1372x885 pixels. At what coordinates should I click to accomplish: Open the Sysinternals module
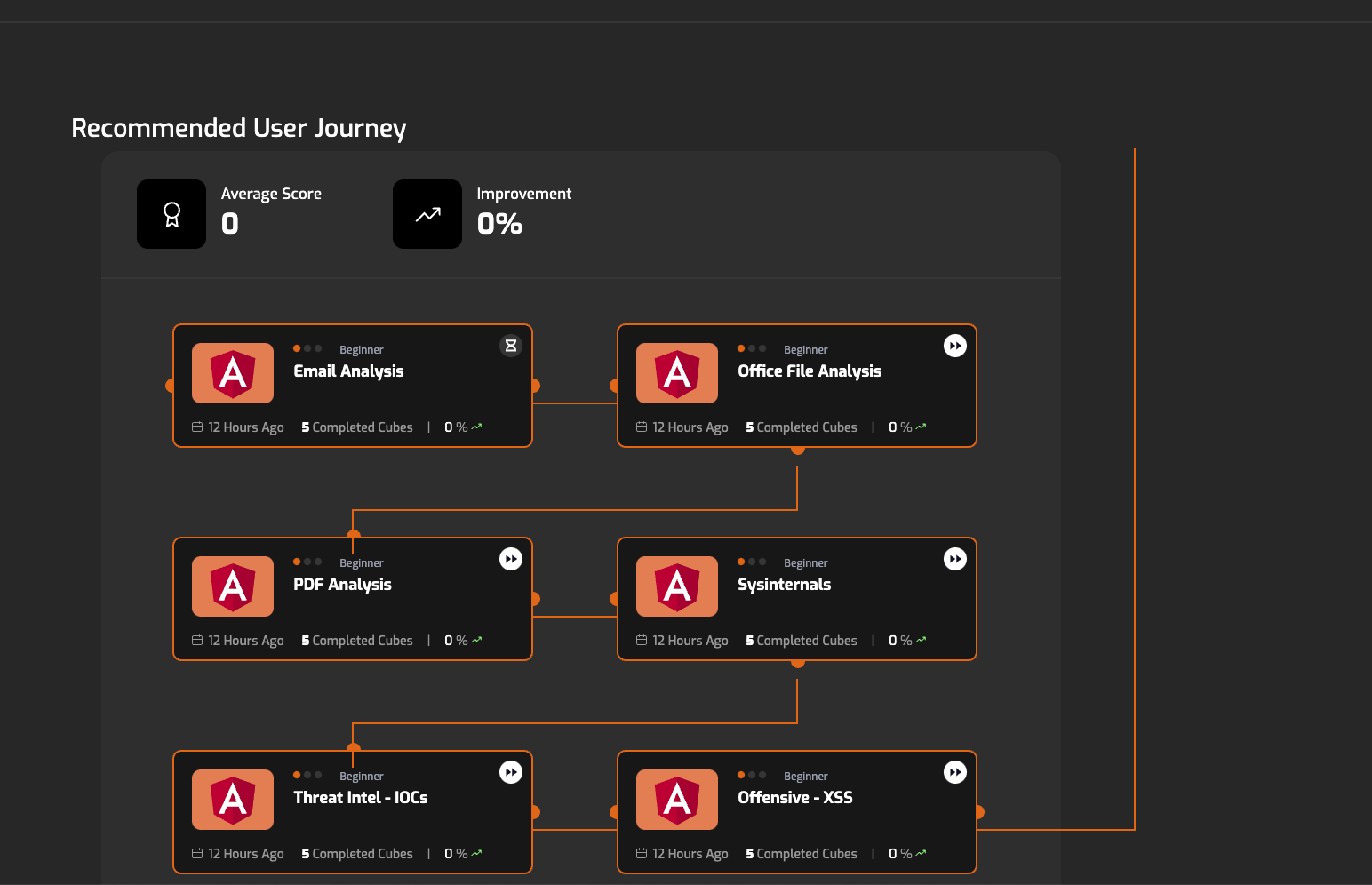click(784, 585)
